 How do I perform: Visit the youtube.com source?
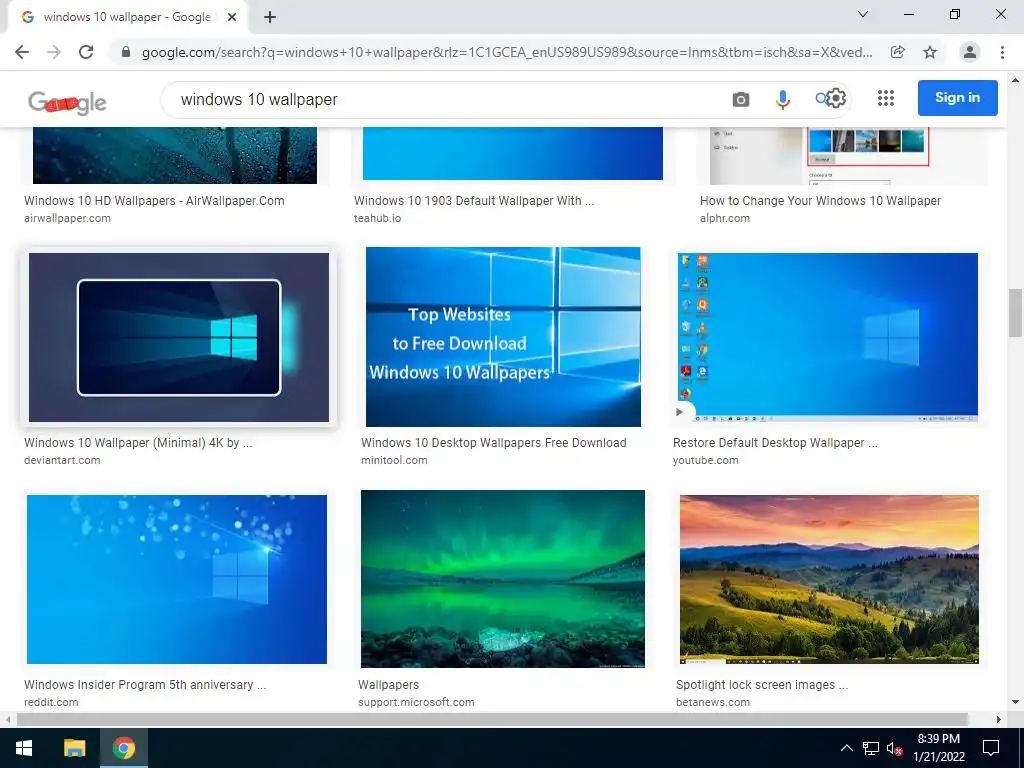[706, 460]
